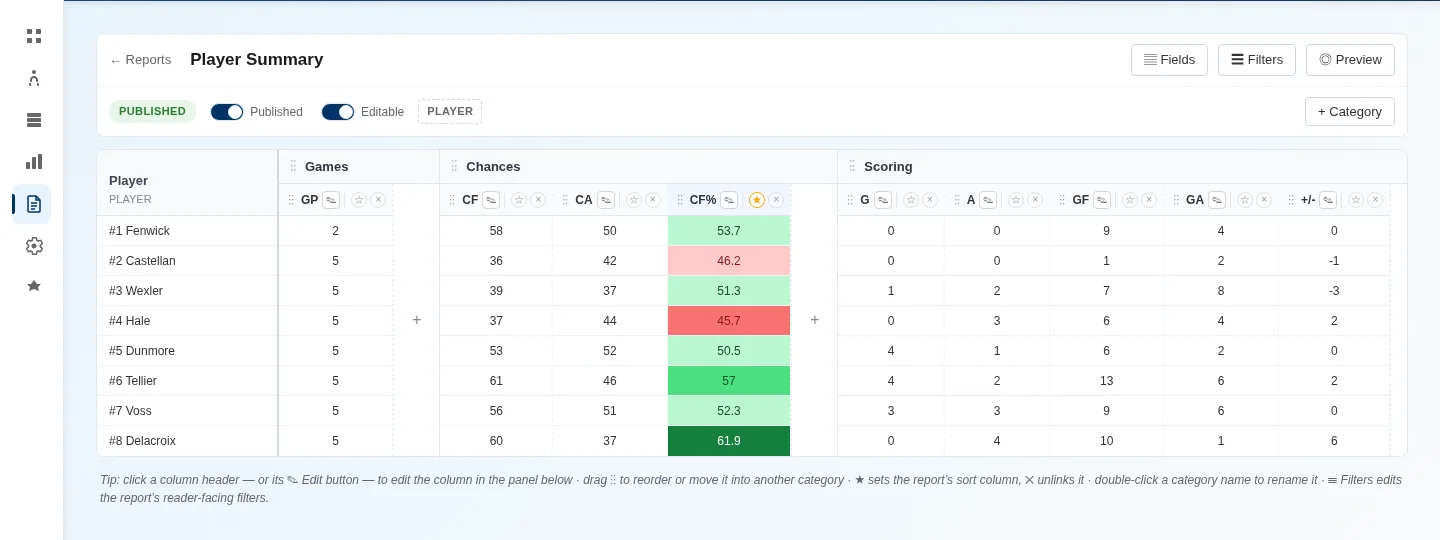
Task: Add a column to Chances with plus
Action: coord(815,320)
